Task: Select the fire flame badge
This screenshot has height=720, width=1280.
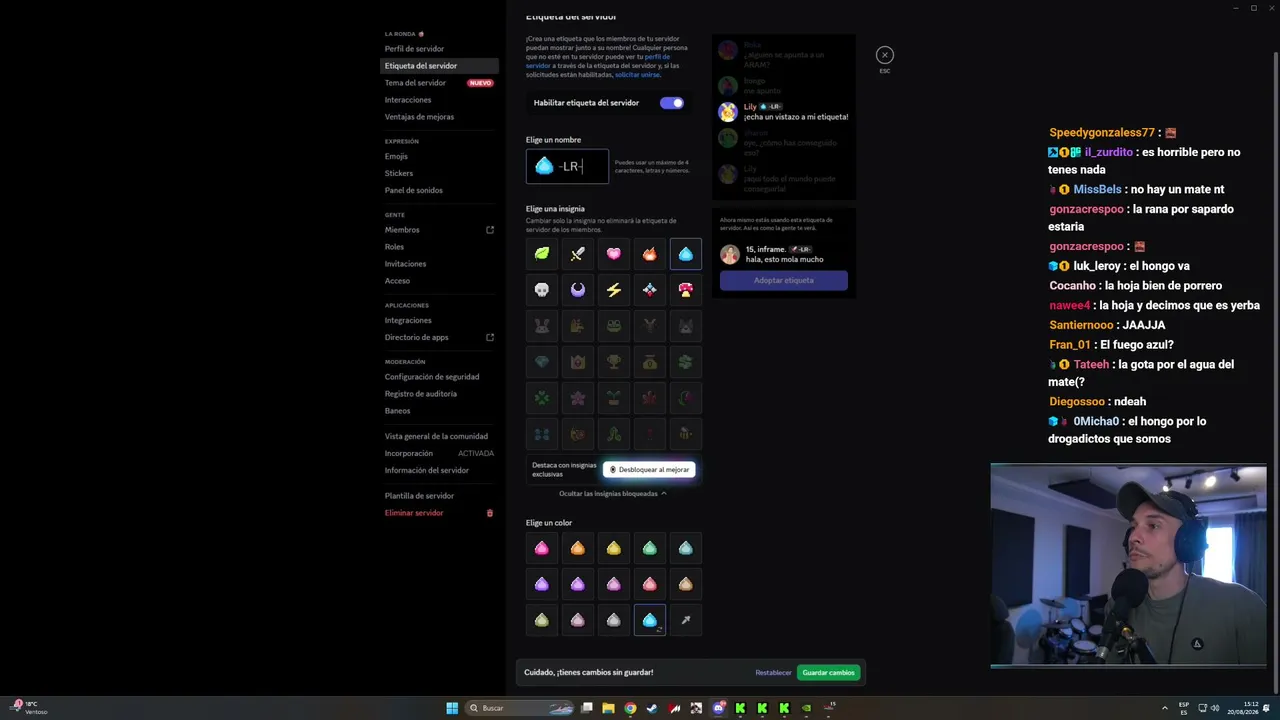Action: (x=650, y=254)
